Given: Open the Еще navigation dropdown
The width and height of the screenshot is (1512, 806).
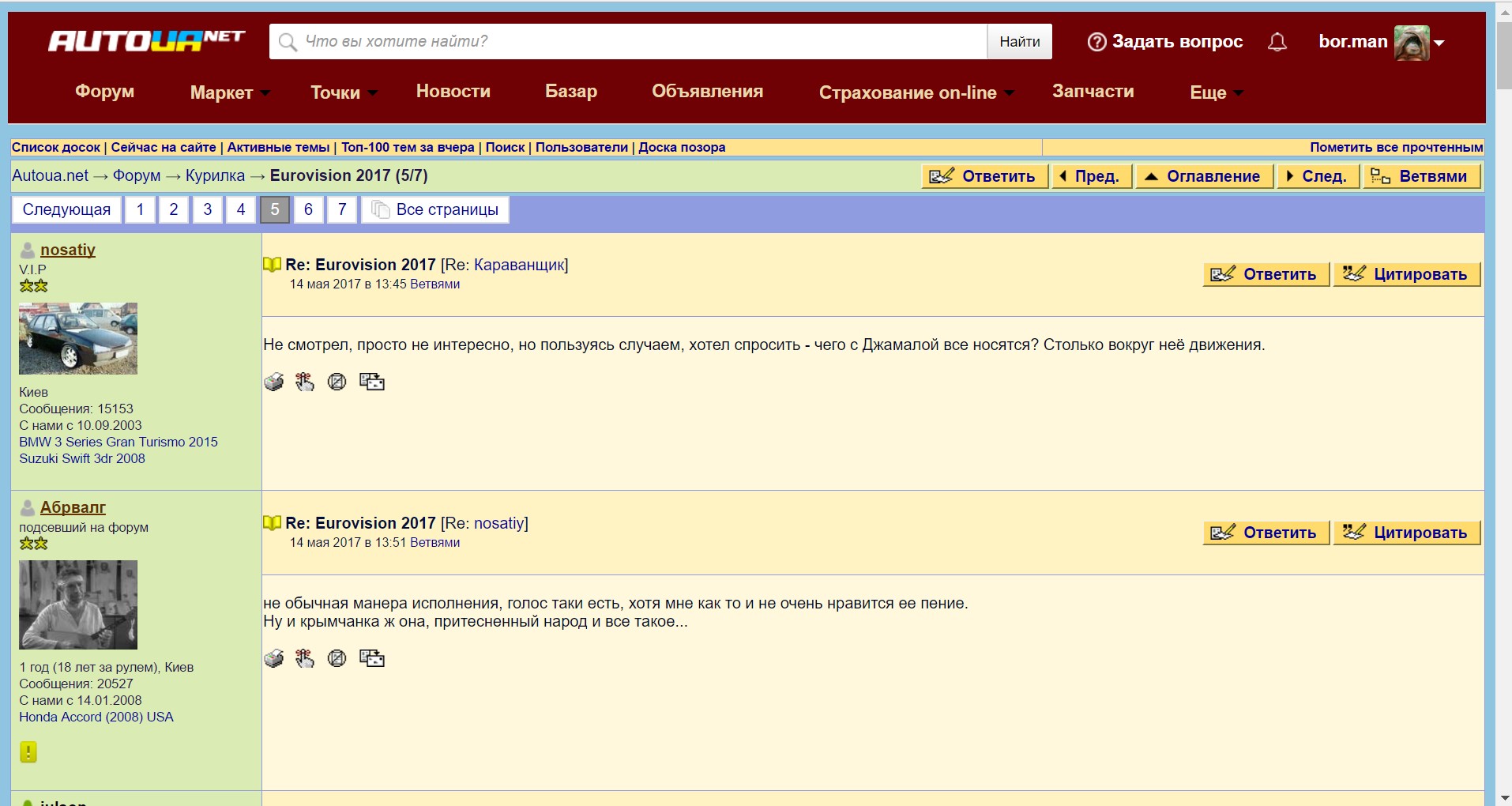Looking at the screenshot, I should click(x=1216, y=92).
